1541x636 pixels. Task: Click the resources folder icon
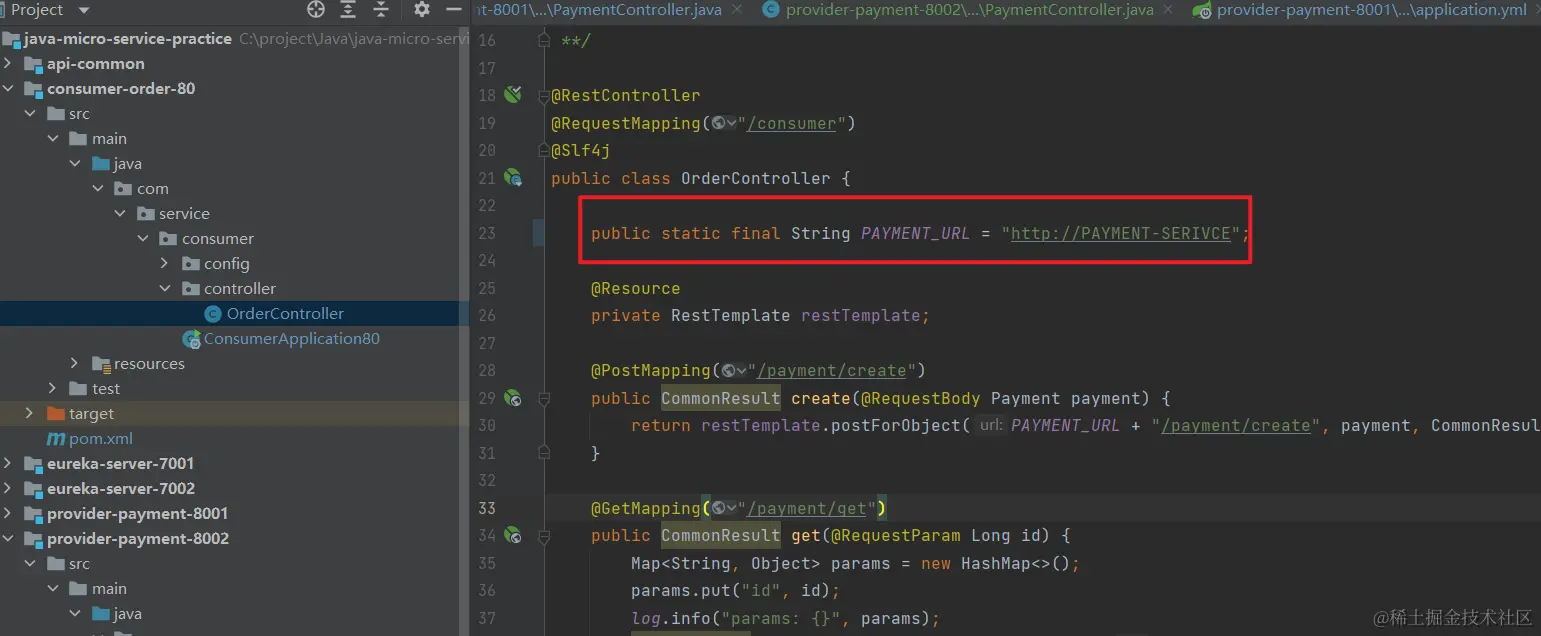100,364
